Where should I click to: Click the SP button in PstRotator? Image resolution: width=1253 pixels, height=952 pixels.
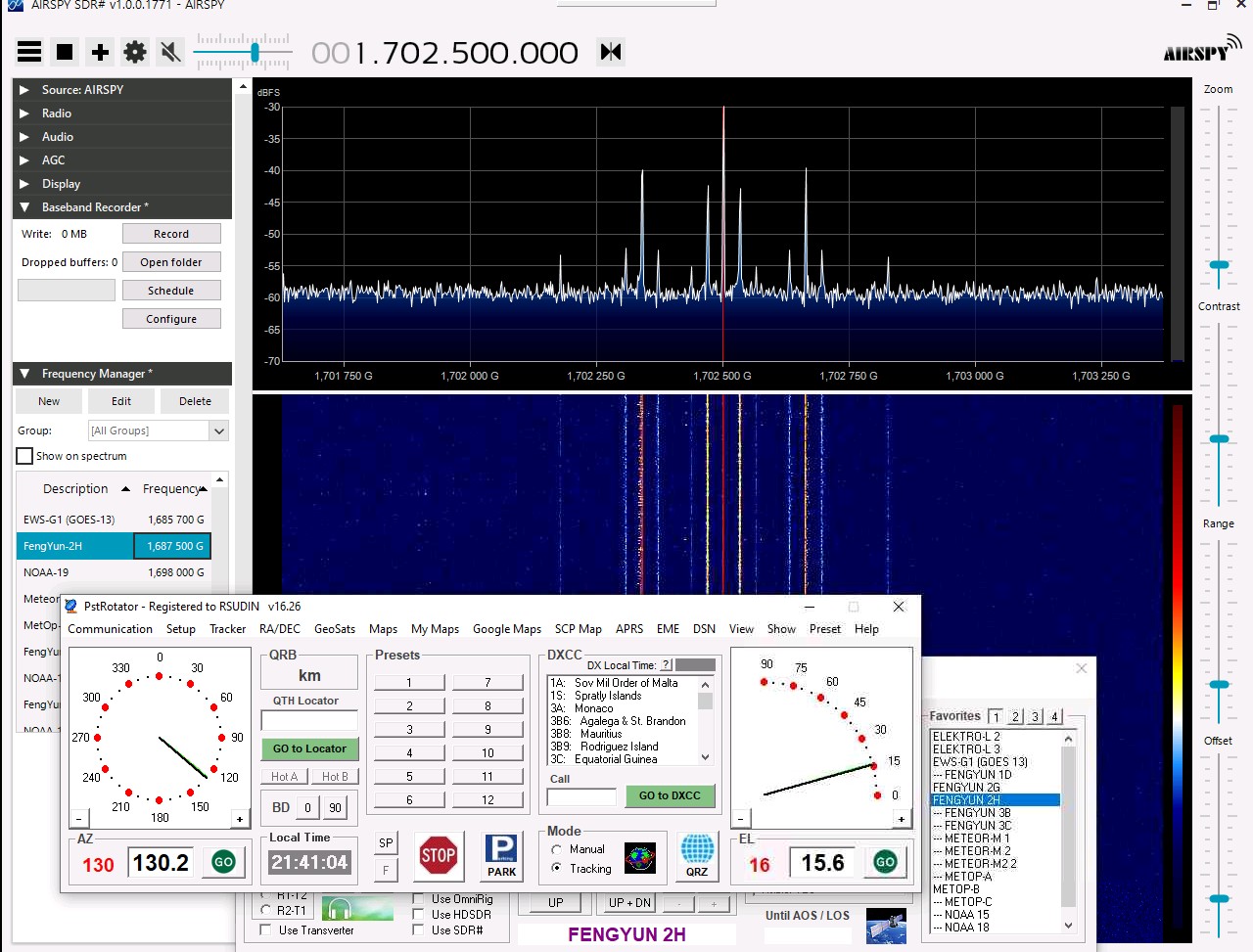click(x=386, y=843)
